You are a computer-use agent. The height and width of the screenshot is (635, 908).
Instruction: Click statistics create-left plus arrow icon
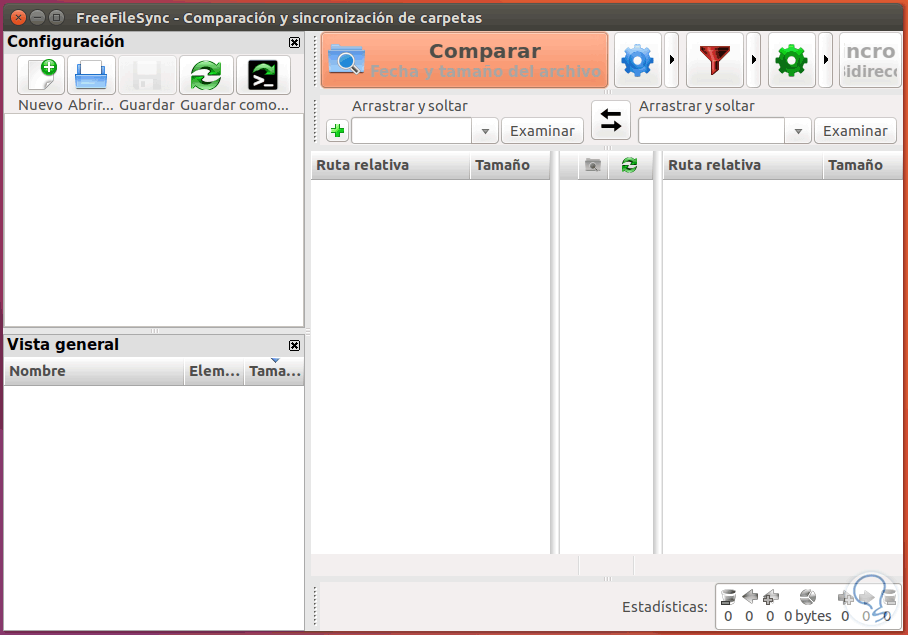point(771,597)
